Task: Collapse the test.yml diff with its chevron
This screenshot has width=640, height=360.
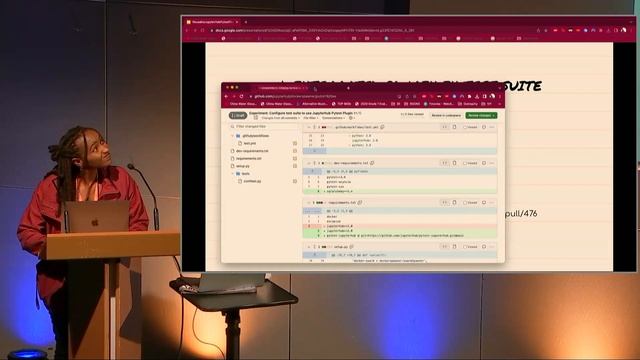Action: (x=308, y=127)
